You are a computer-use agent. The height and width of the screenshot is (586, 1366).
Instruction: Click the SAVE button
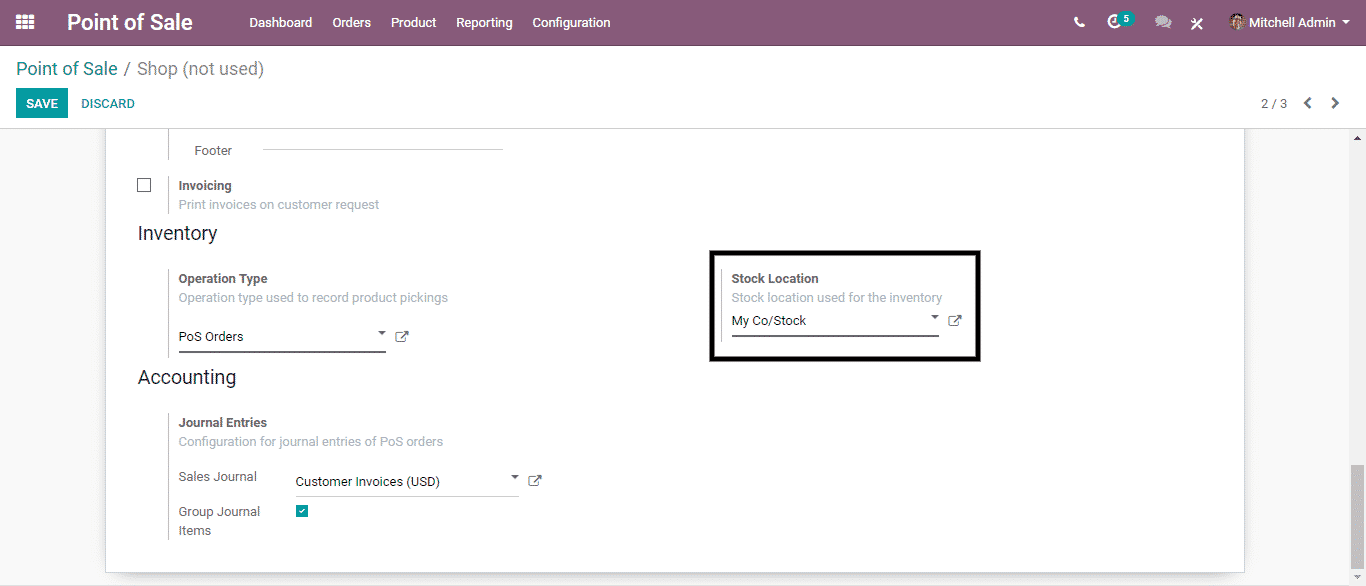(42, 103)
